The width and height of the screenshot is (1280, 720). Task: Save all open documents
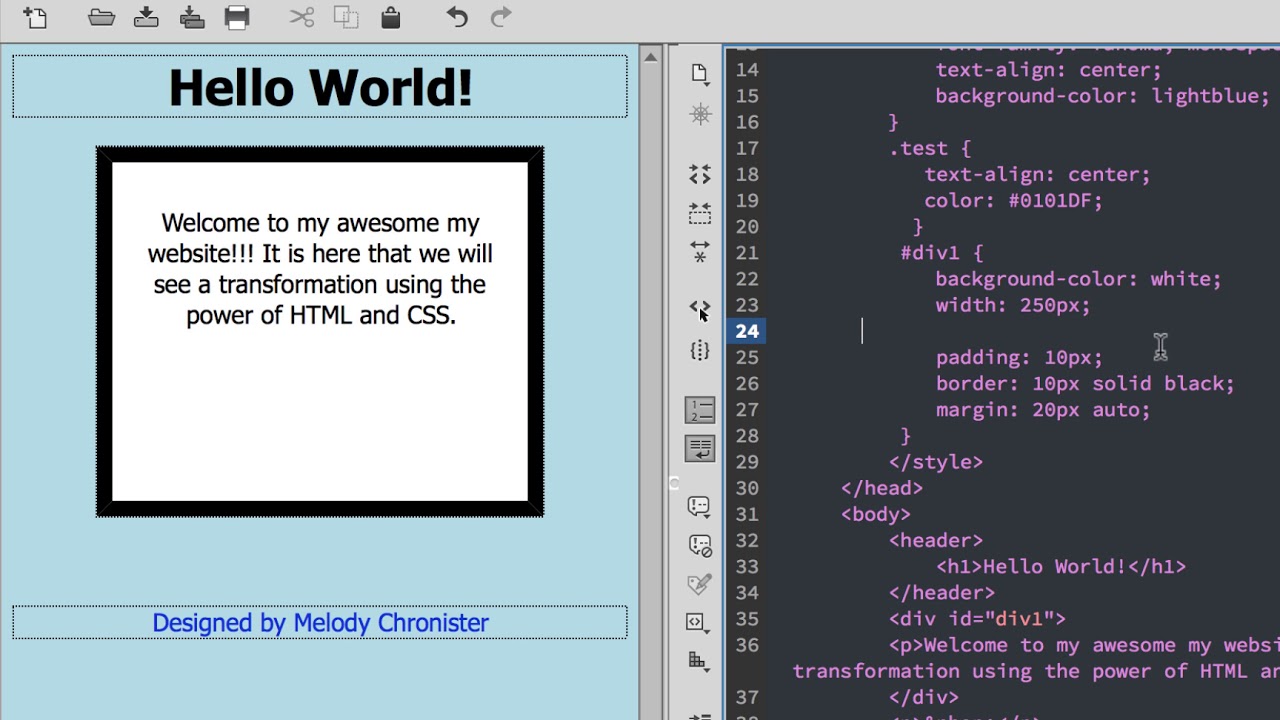tap(192, 17)
